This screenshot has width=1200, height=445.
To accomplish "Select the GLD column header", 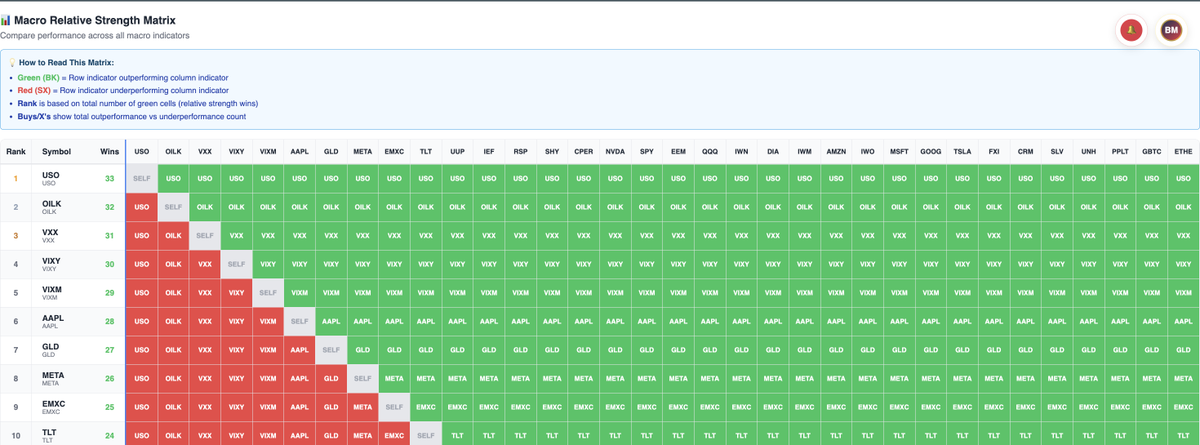I will click(331, 152).
